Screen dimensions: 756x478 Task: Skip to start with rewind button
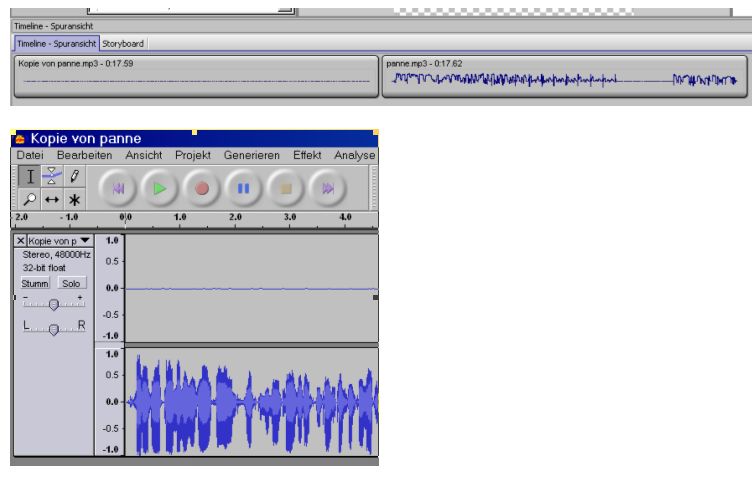[x=116, y=187]
